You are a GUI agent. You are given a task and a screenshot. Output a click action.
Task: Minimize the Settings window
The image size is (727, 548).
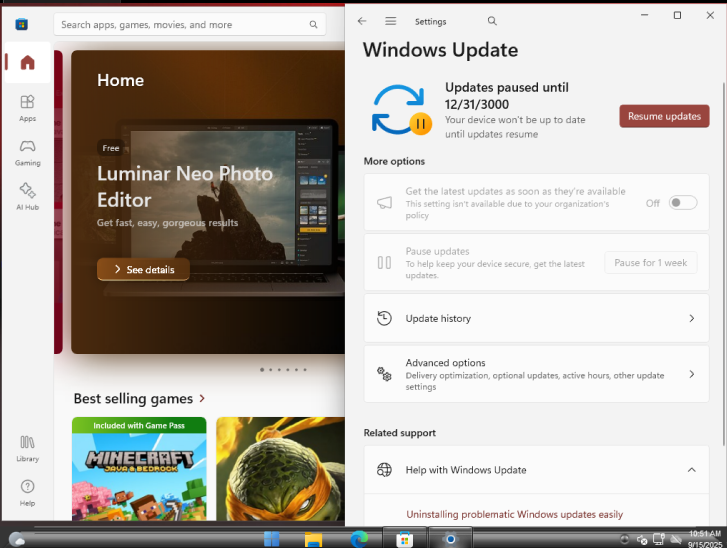(x=644, y=15)
